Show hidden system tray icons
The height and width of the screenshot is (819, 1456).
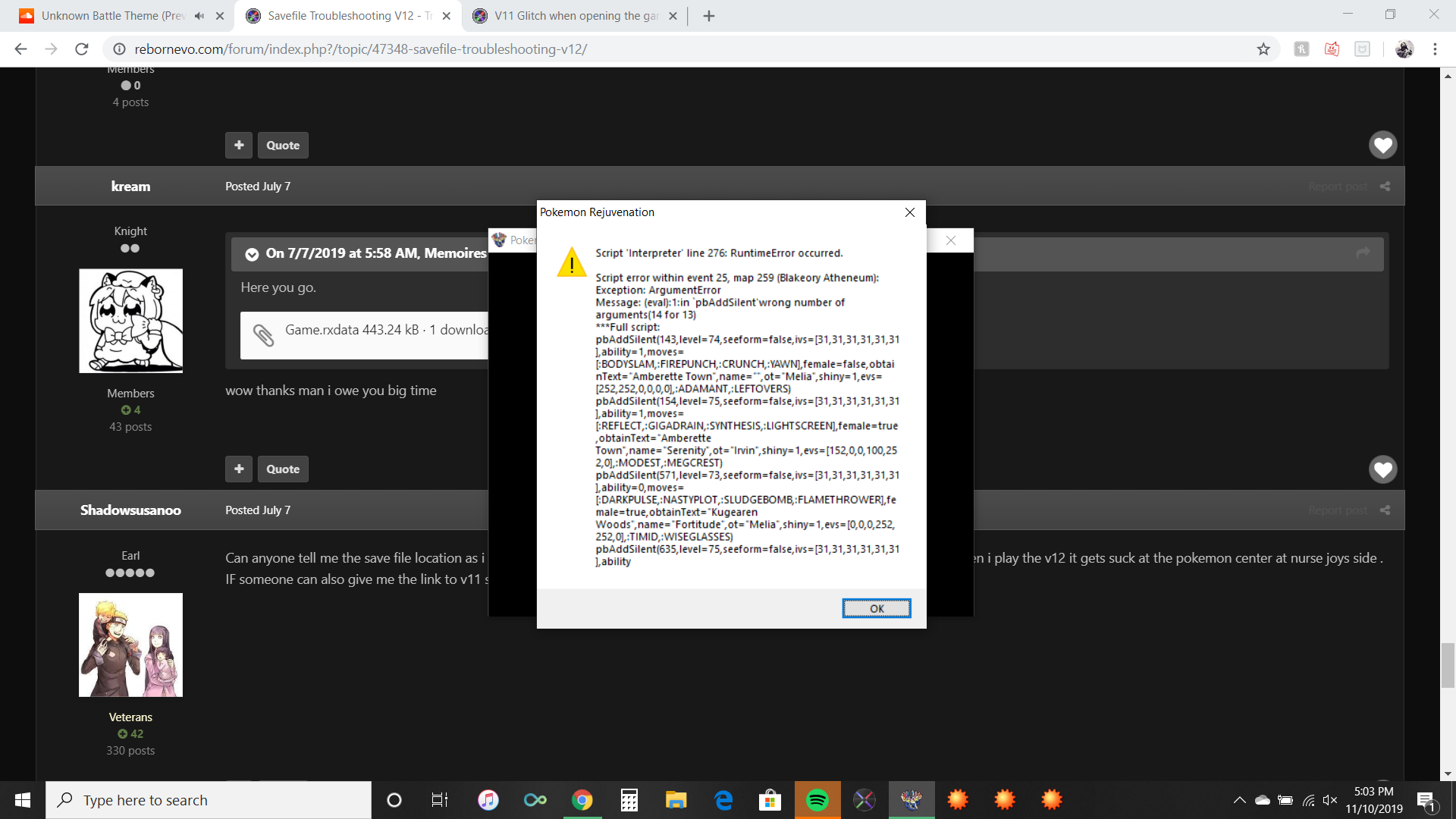pyautogui.click(x=1240, y=800)
